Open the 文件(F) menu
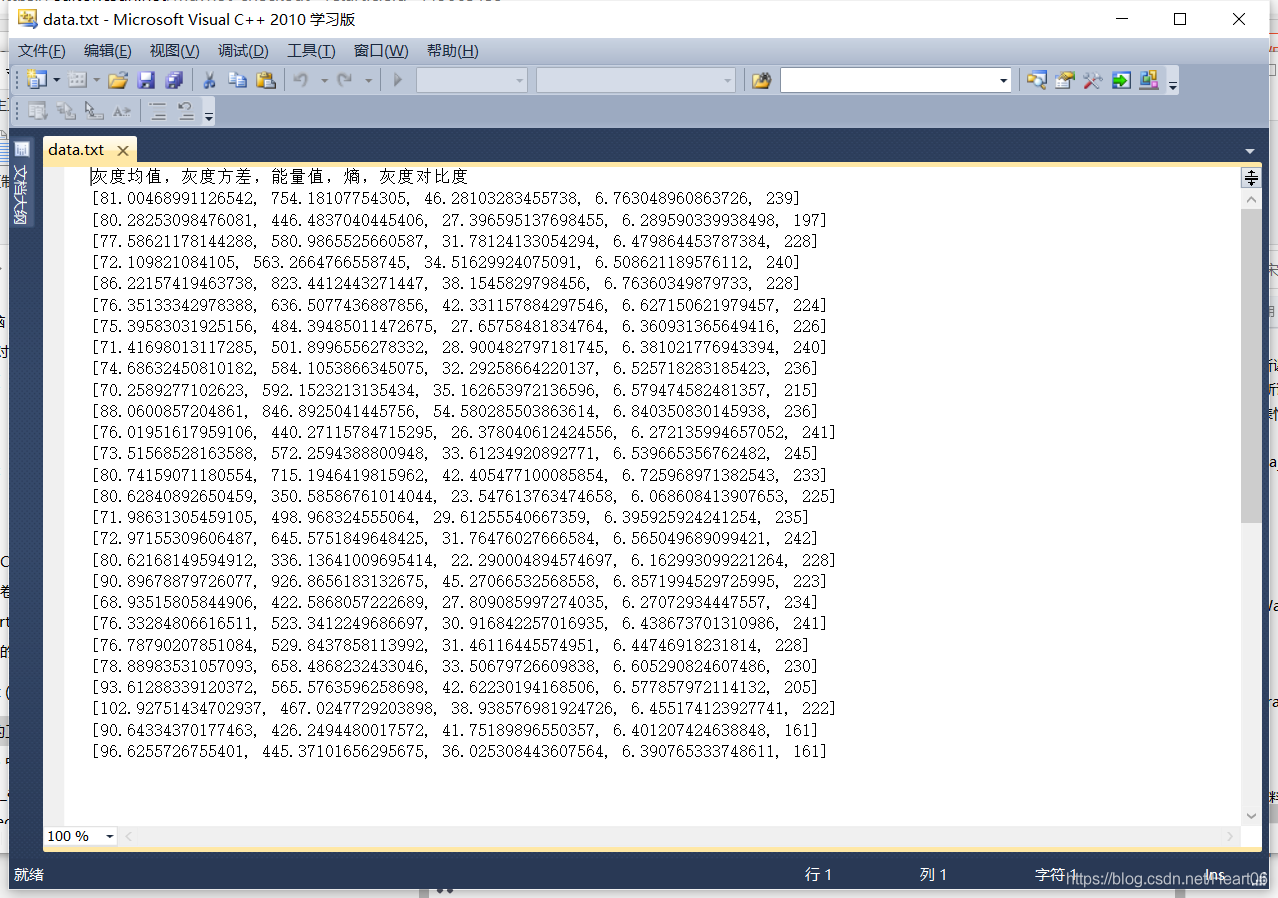 [41, 51]
